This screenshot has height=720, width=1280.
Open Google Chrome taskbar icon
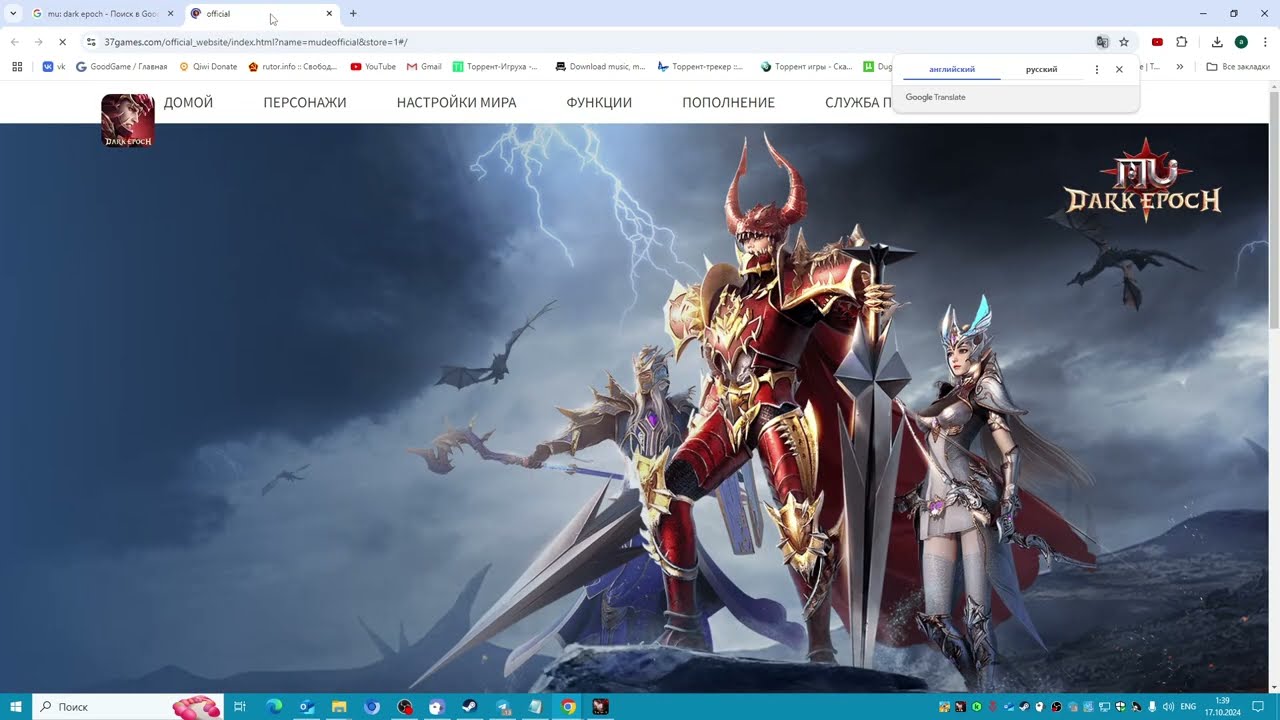point(568,707)
